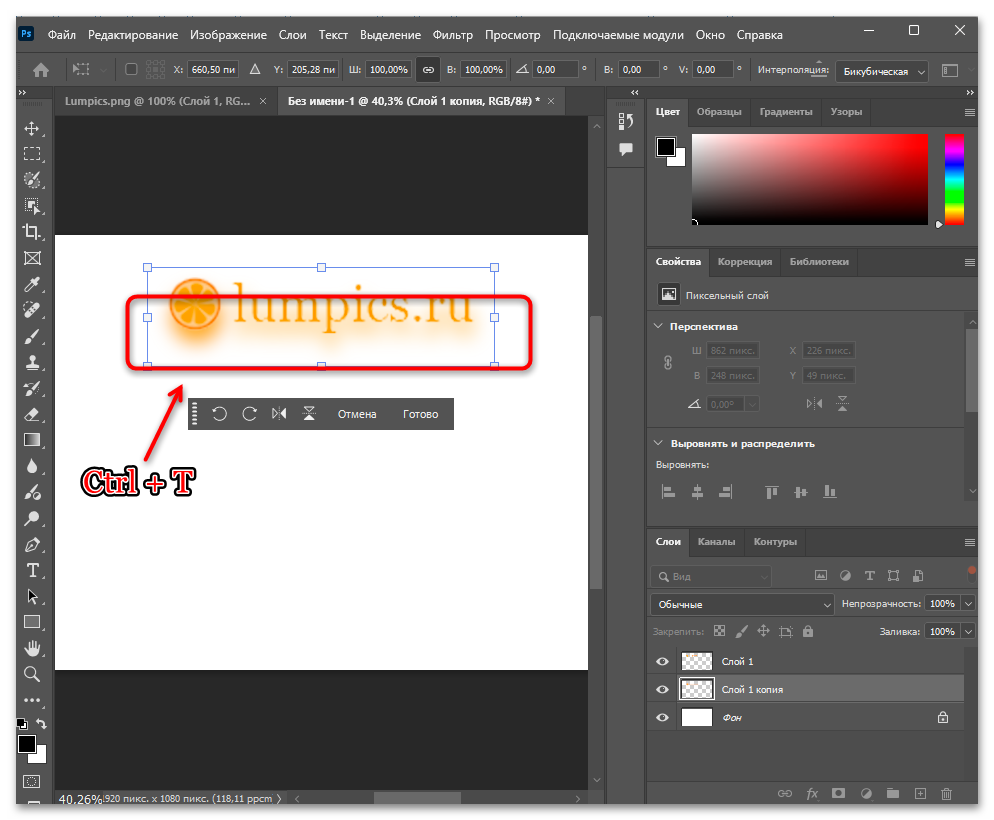The height and width of the screenshot is (820, 994).
Task: Click the foreground color swatch in Color panel
Action: coord(665,146)
